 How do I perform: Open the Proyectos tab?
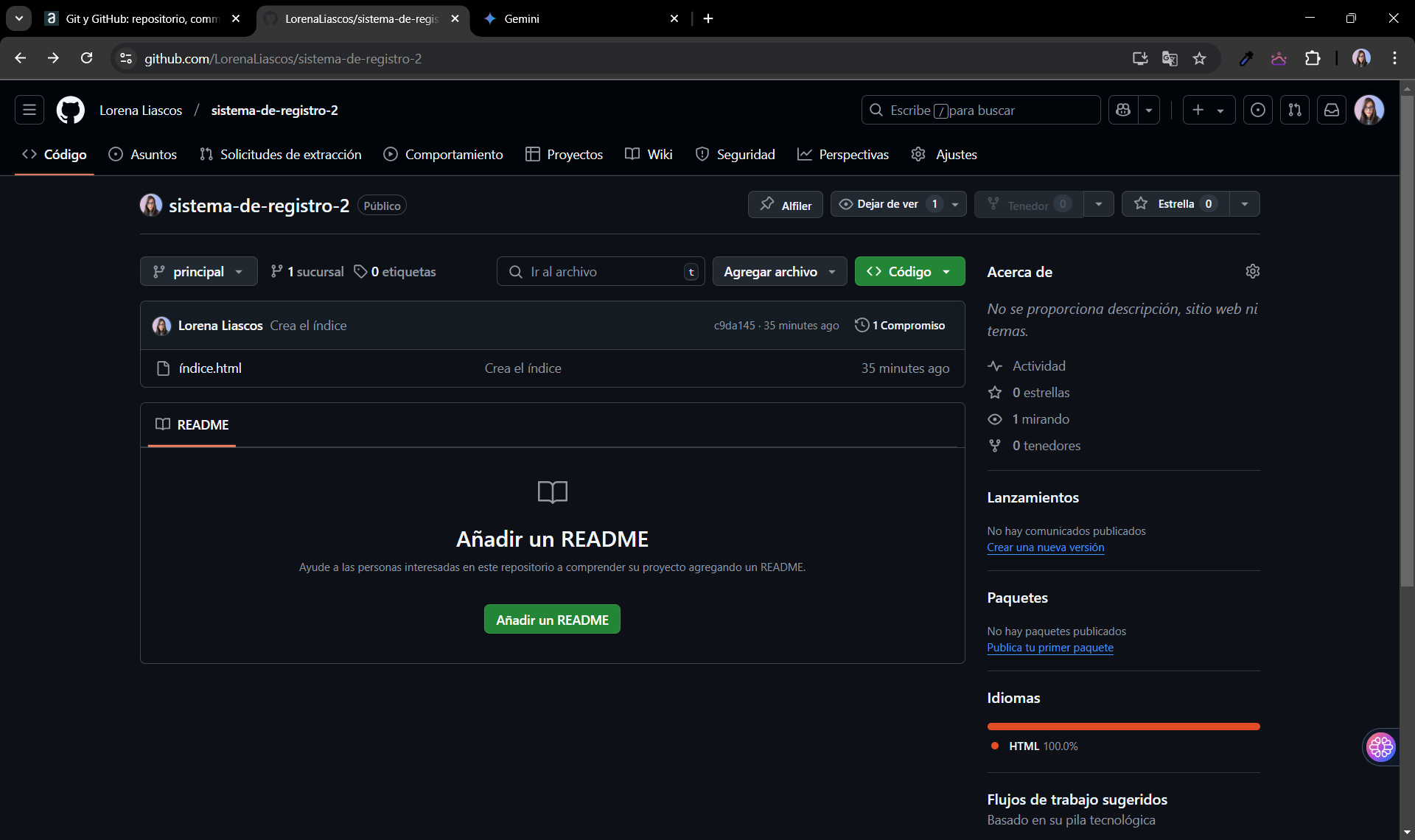click(x=565, y=154)
